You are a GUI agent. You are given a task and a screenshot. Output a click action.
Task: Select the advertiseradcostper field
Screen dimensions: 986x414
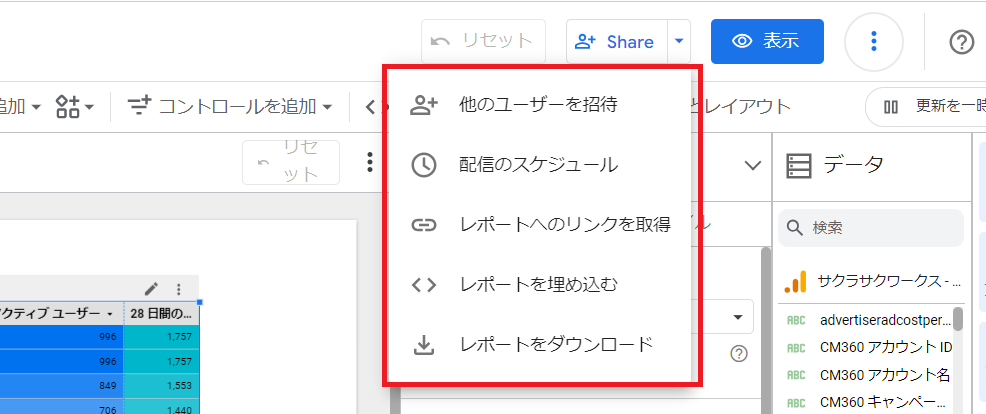point(868,320)
